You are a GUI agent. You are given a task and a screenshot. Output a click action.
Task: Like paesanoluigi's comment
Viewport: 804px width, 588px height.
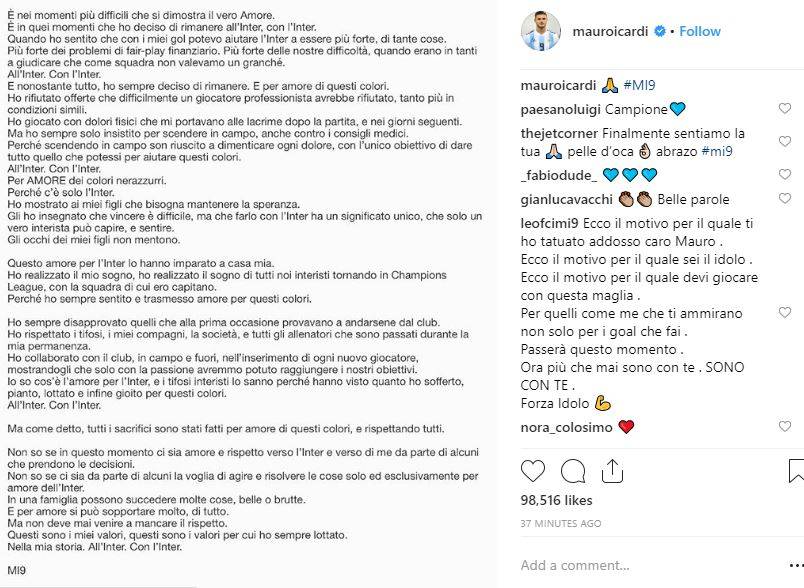pyautogui.click(x=785, y=108)
